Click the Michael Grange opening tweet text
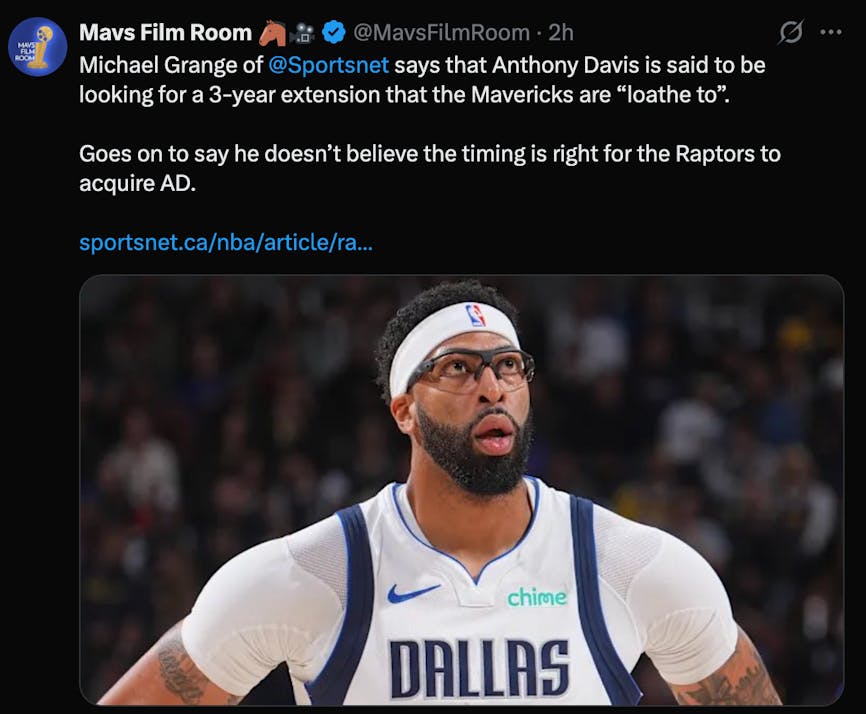866x714 pixels. 422,80
